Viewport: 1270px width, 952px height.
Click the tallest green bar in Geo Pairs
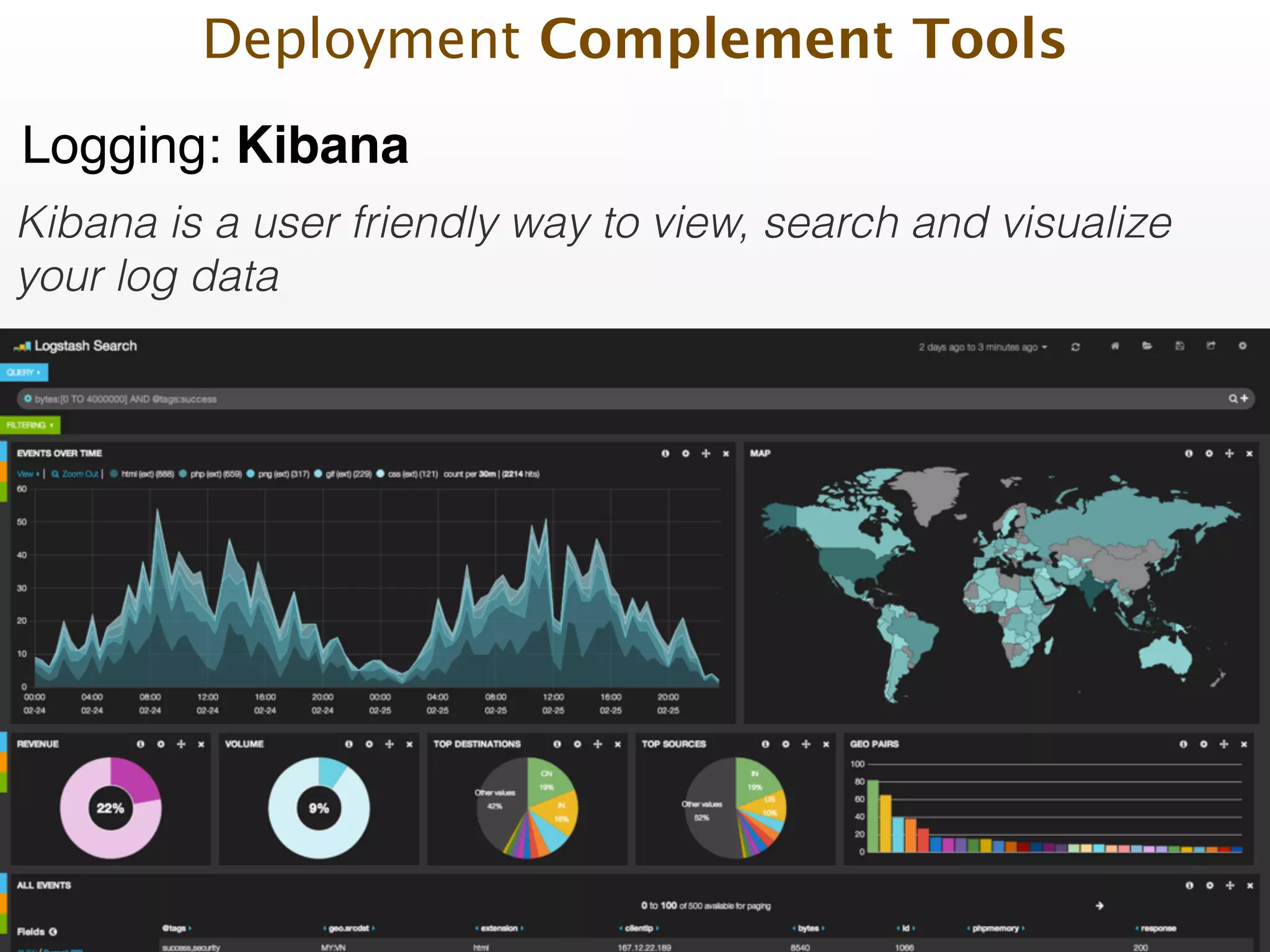[873, 816]
